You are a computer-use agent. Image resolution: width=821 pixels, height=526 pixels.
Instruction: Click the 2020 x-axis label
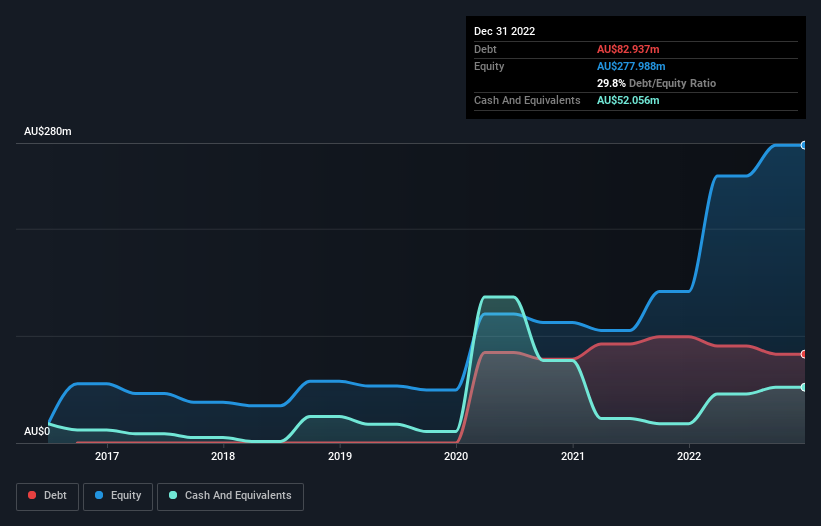click(456, 456)
